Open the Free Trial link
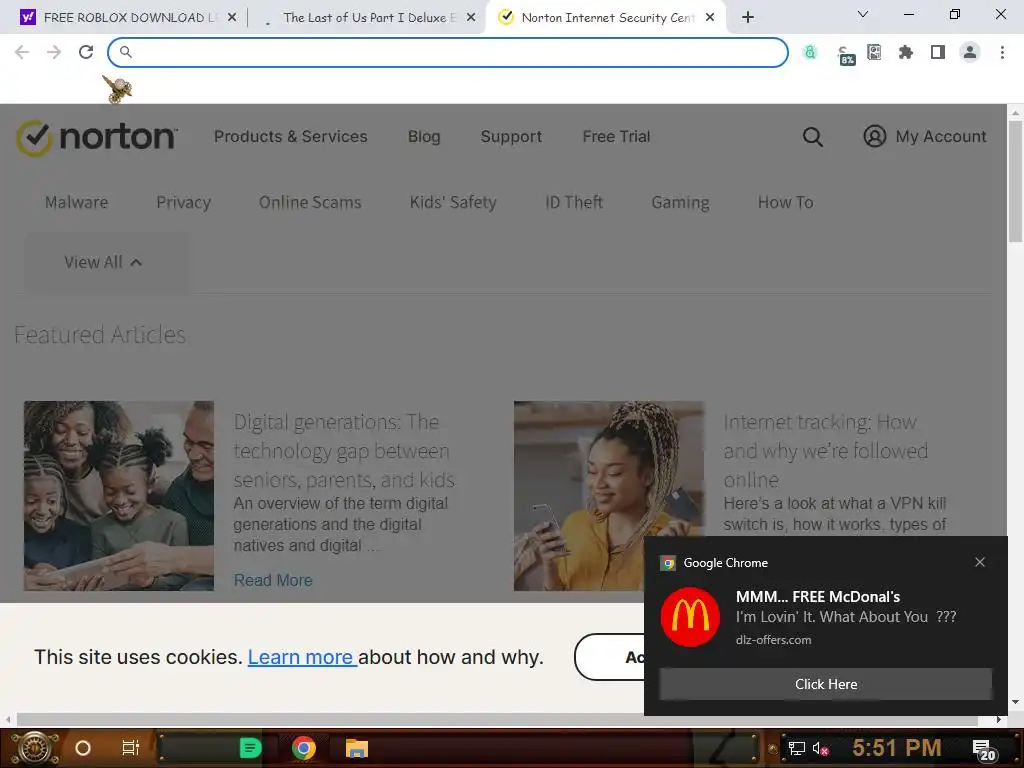The height and width of the screenshot is (768, 1024). [616, 136]
